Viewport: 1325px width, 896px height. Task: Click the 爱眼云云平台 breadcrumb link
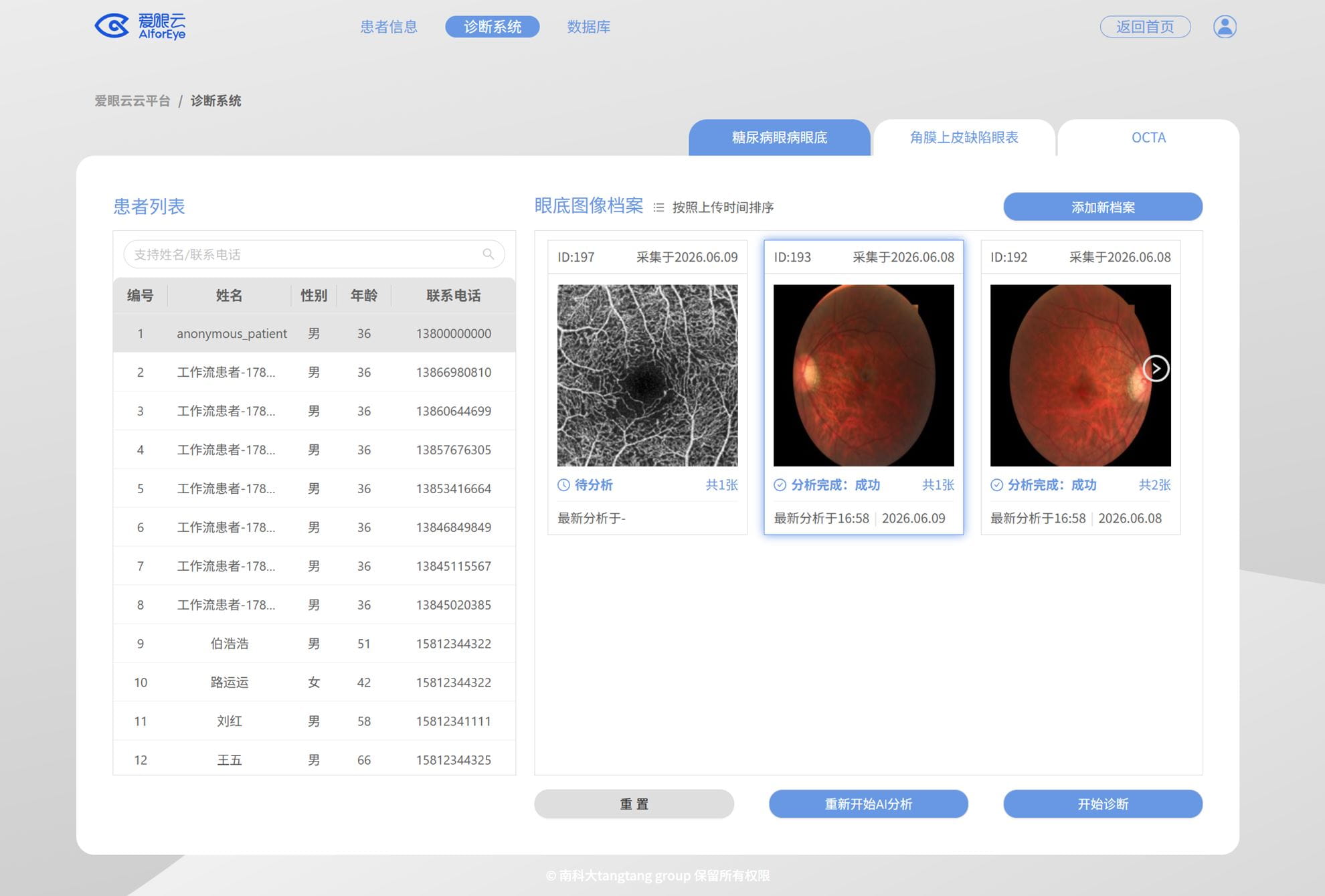click(132, 101)
